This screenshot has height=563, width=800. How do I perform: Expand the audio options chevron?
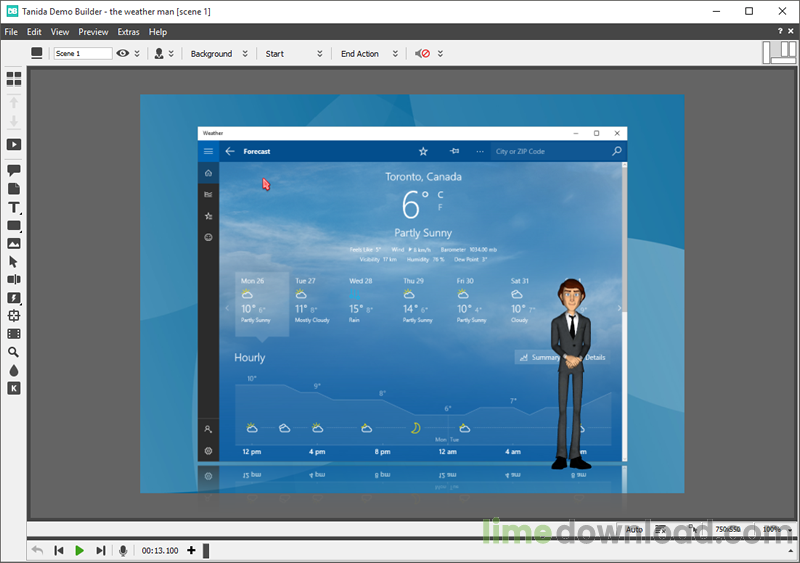[440, 54]
